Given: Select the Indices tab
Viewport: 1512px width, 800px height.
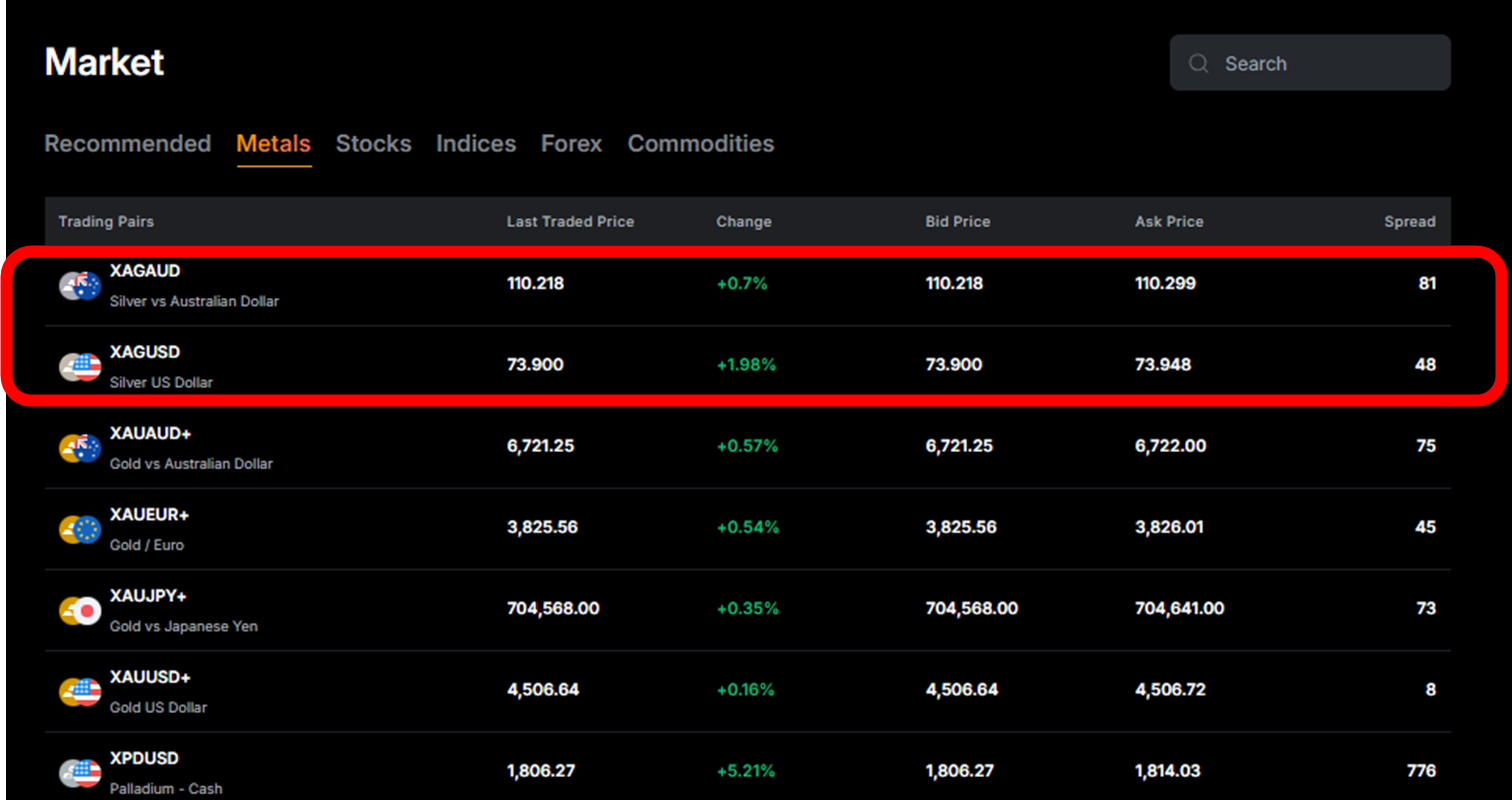Looking at the screenshot, I should [x=476, y=144].
